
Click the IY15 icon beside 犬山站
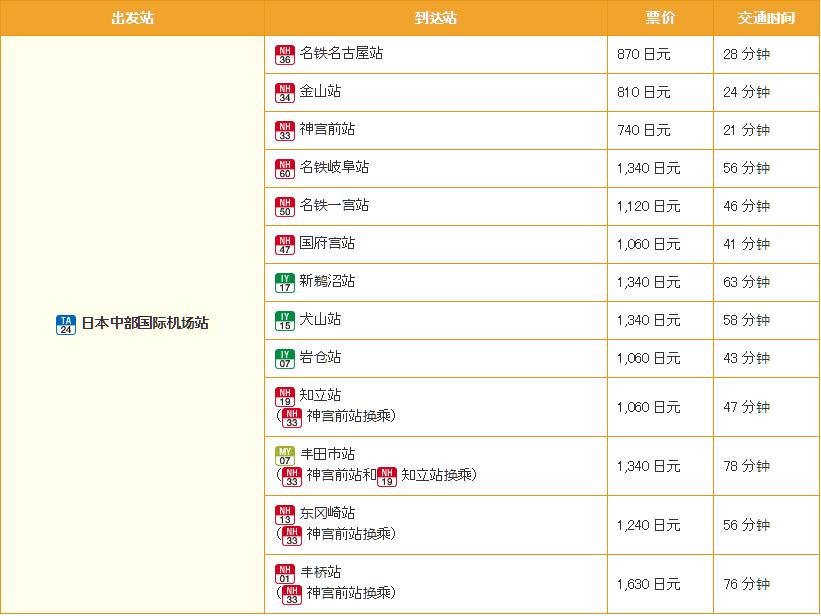click(x=285, y=320)
